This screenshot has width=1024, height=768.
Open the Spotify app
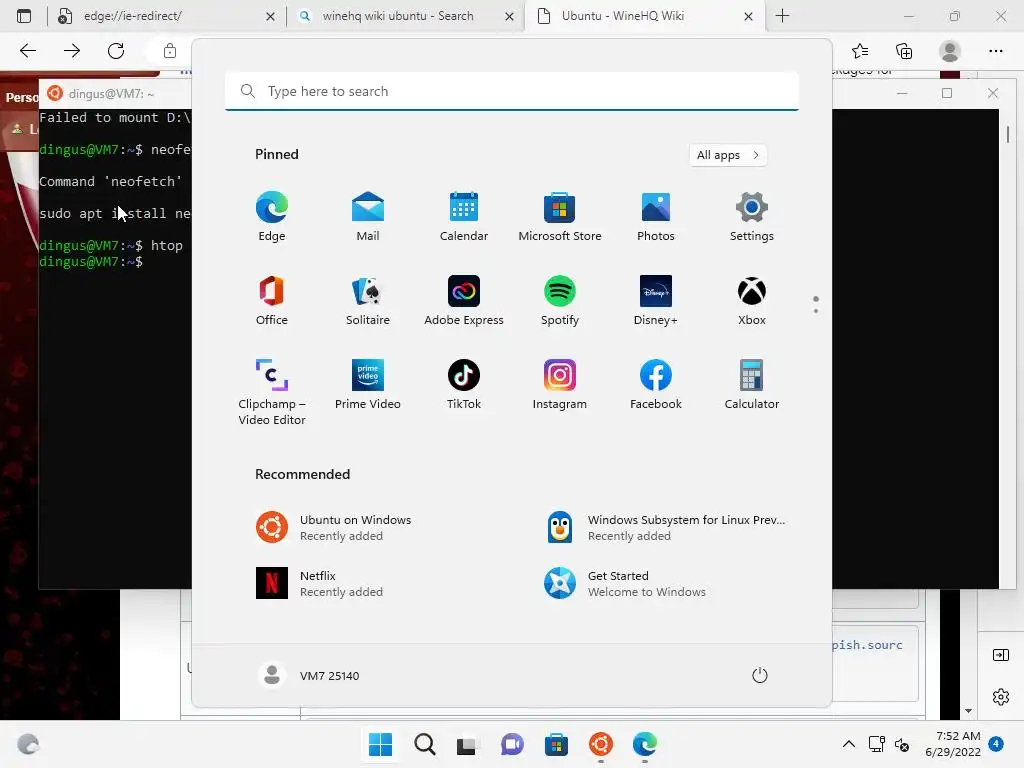point(560,300)
